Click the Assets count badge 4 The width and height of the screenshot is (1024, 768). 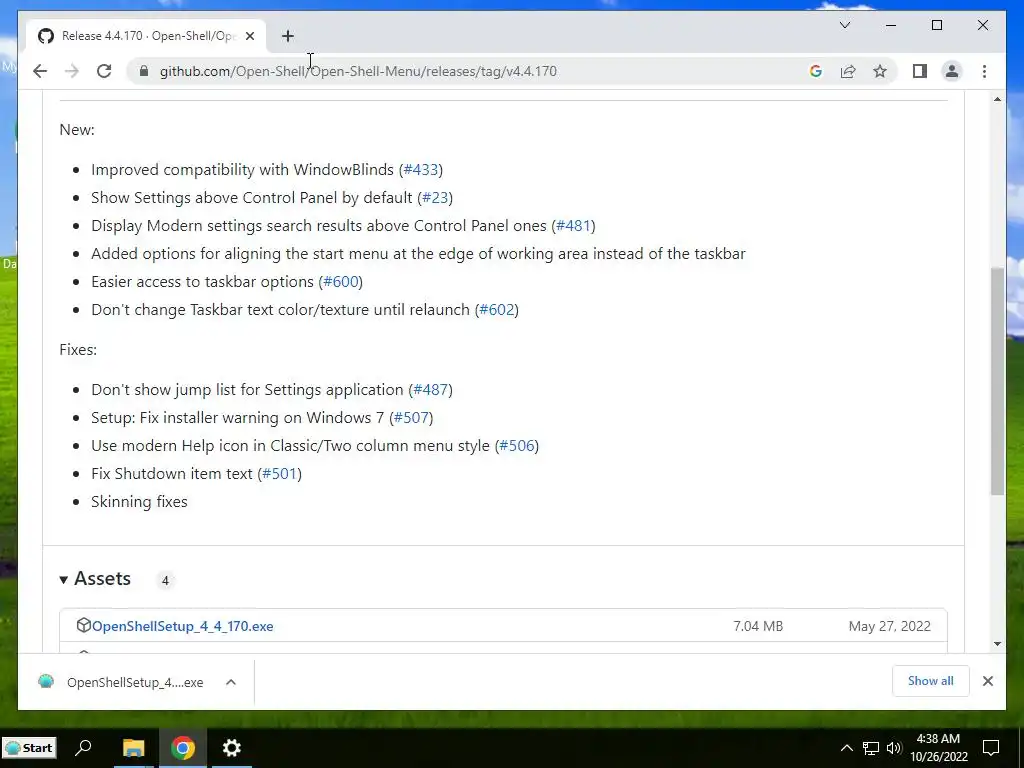pyautogui.click(x=165, y=580)
